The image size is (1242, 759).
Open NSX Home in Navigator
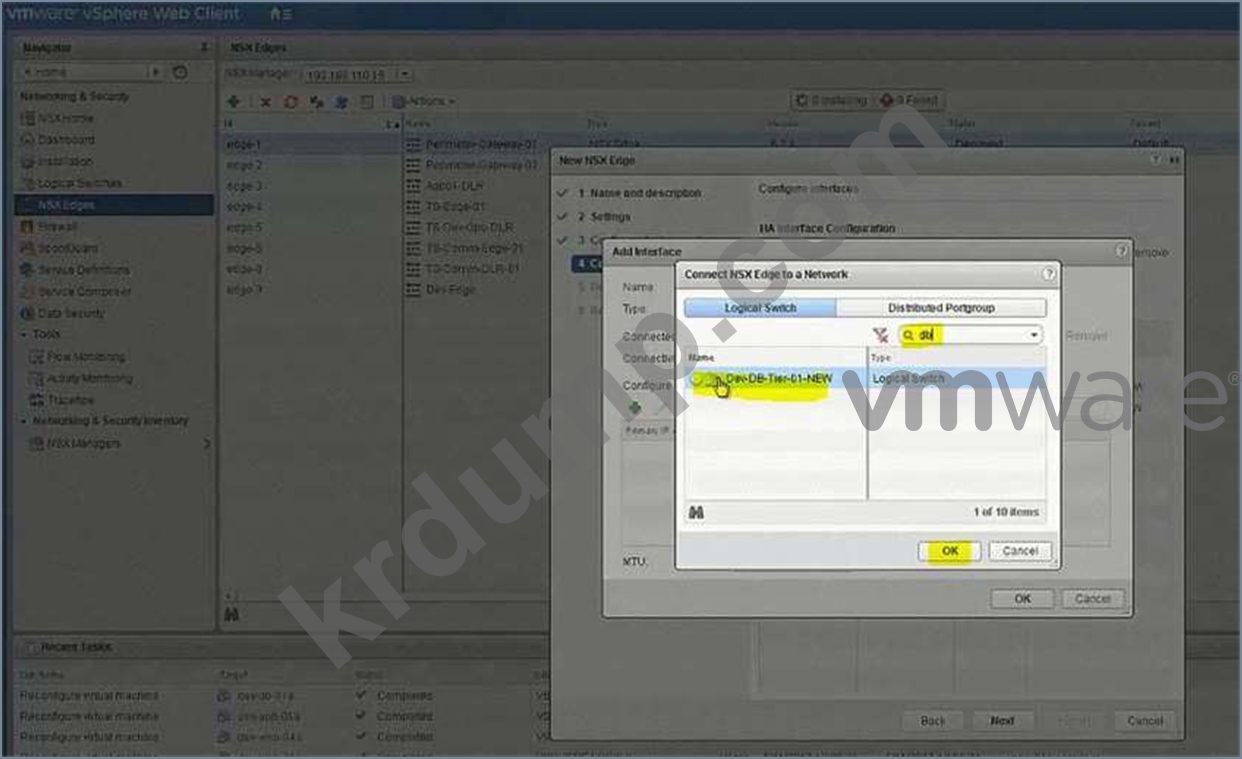point(66,118)
